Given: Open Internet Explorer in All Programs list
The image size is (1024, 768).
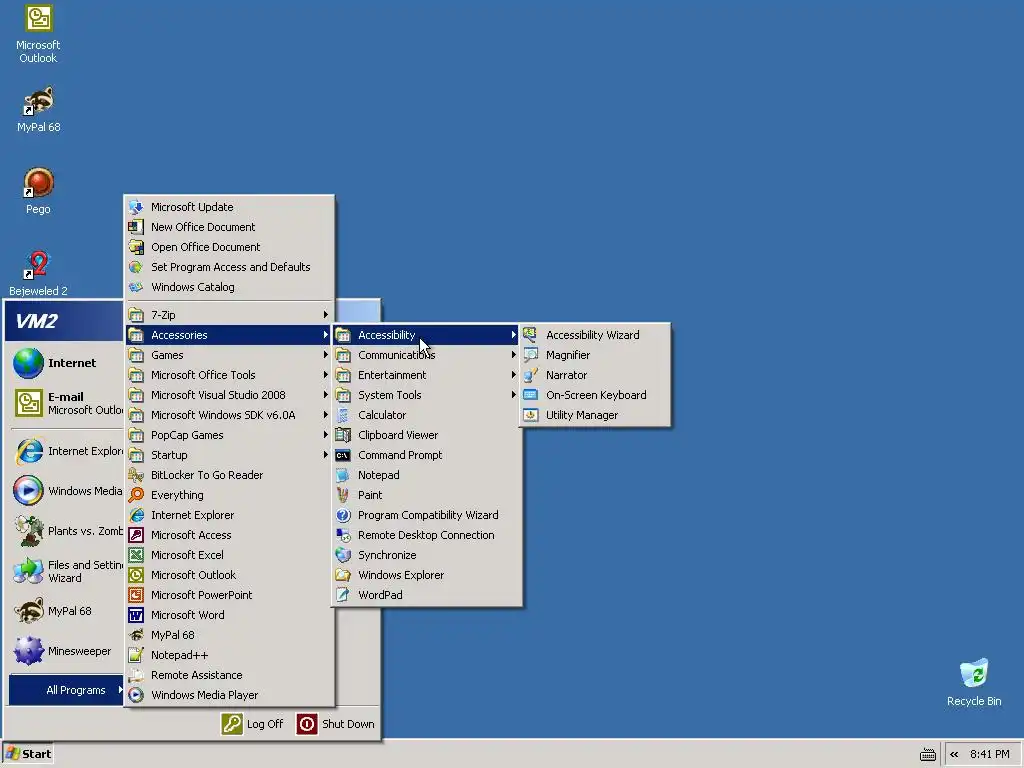Looking at the screenshot, I should [229, 515].
